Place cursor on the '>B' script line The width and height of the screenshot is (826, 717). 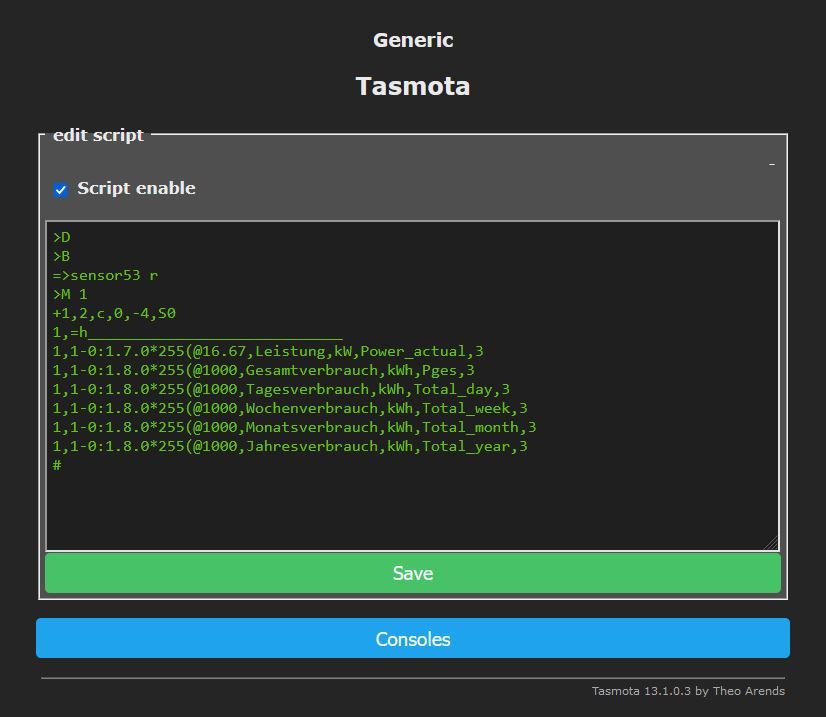62,257
